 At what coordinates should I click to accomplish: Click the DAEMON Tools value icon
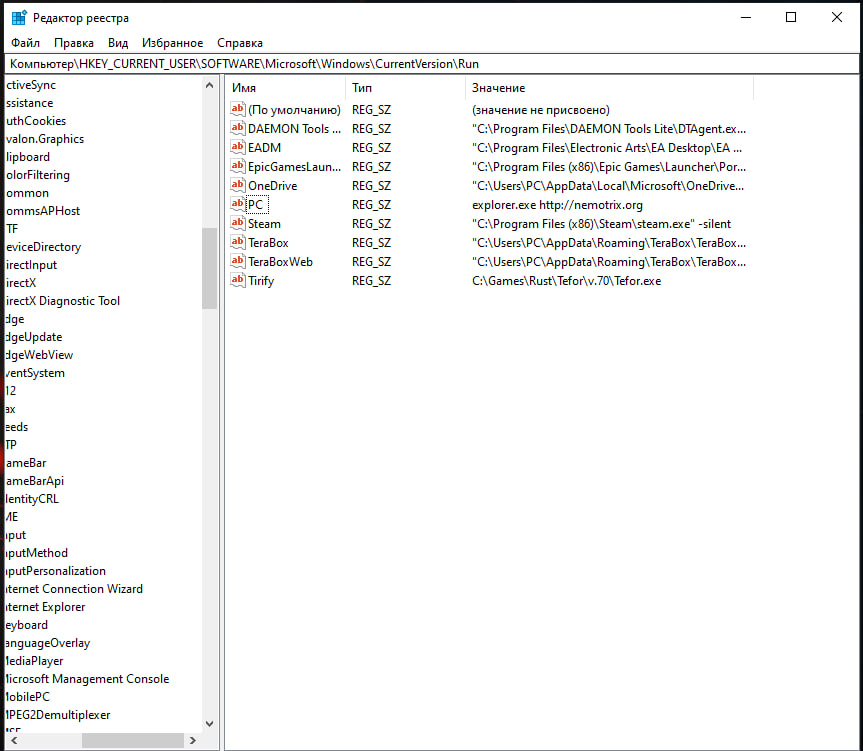237,129
